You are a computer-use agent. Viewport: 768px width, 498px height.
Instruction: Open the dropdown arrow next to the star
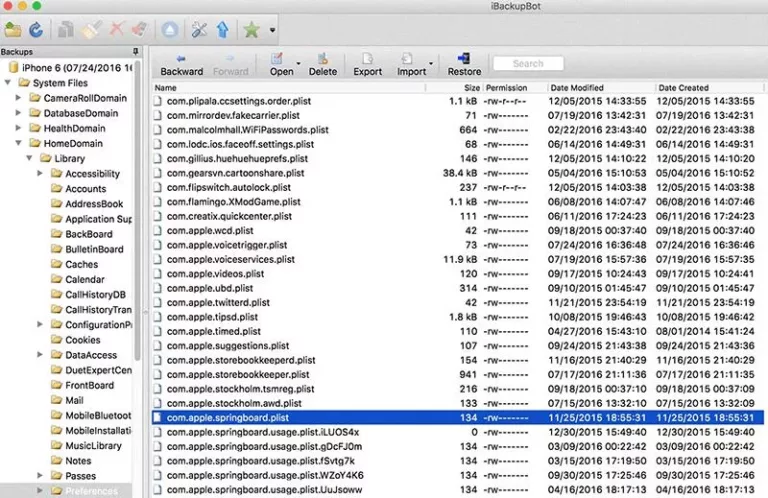coord(272,30)
